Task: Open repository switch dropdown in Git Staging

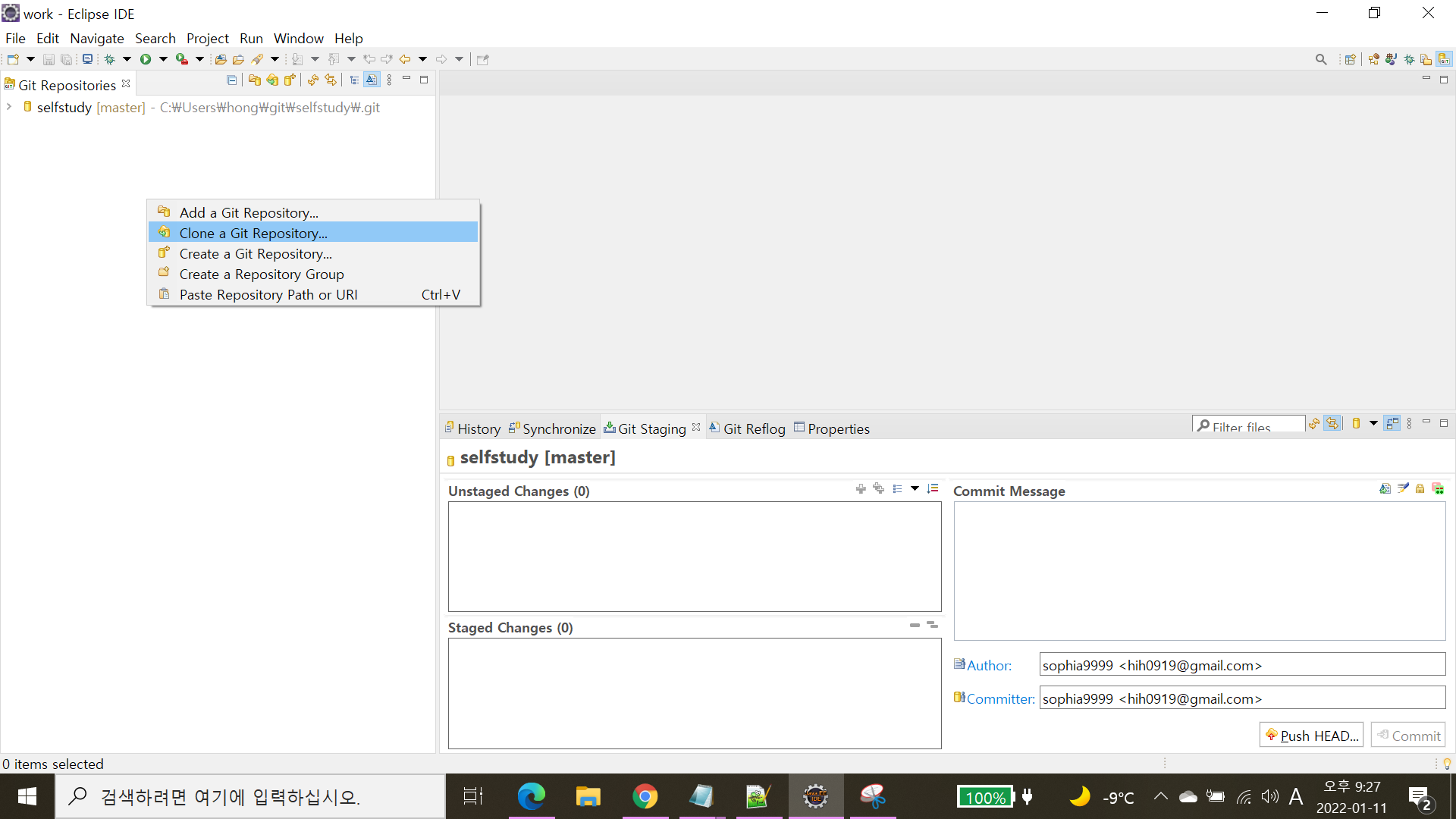Action: click(x=1373, y=423)
